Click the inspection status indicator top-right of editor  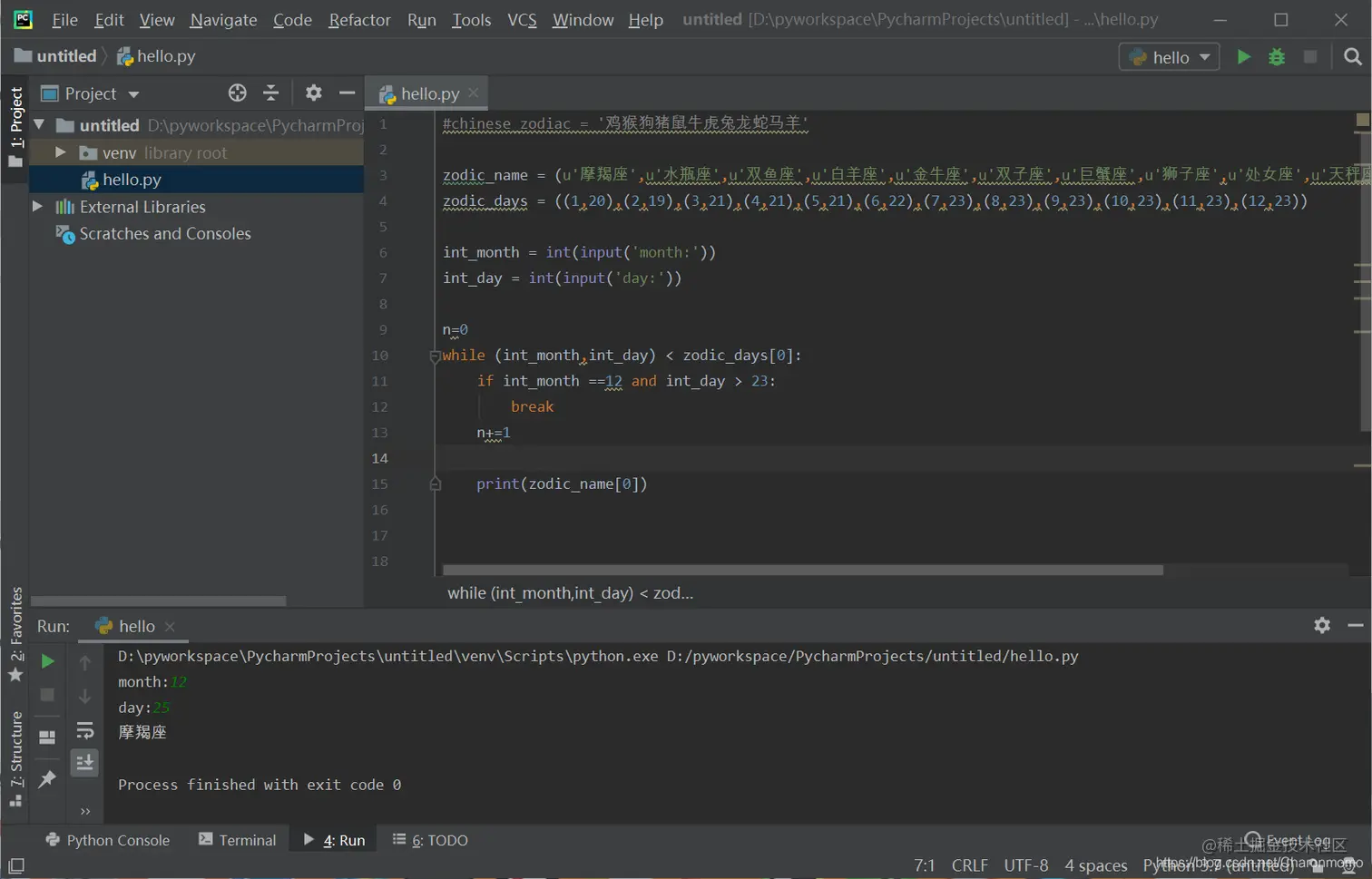(1362, 120)
